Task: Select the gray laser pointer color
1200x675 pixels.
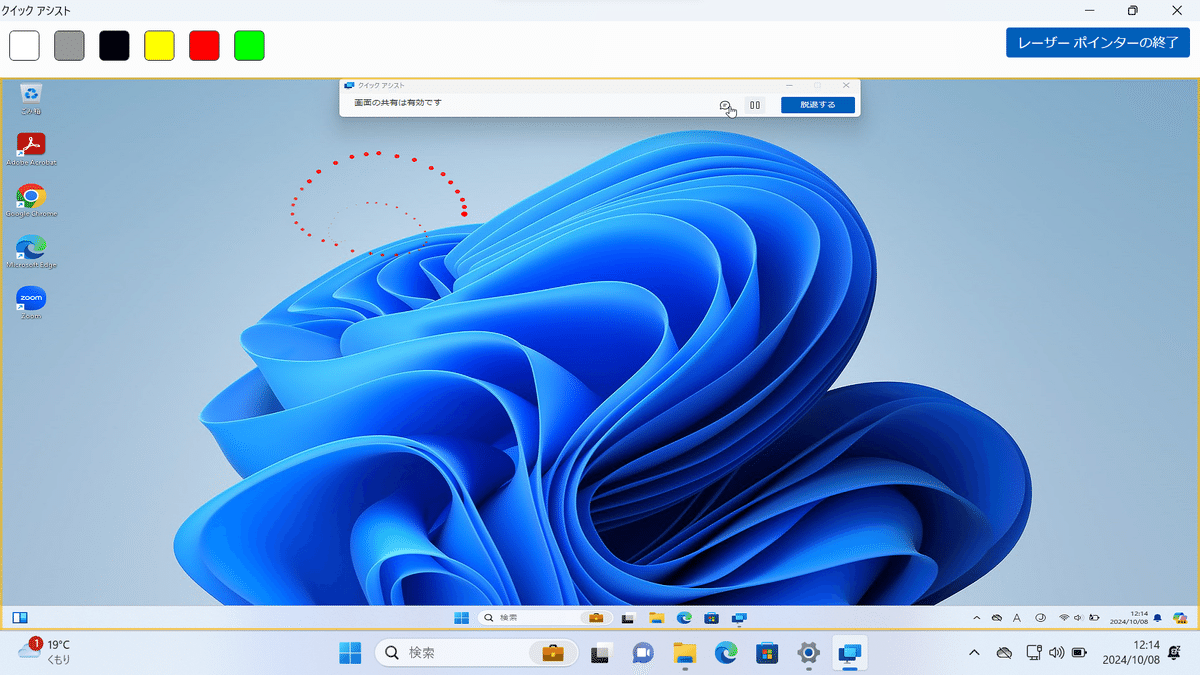Action: [x=69, y=45]
